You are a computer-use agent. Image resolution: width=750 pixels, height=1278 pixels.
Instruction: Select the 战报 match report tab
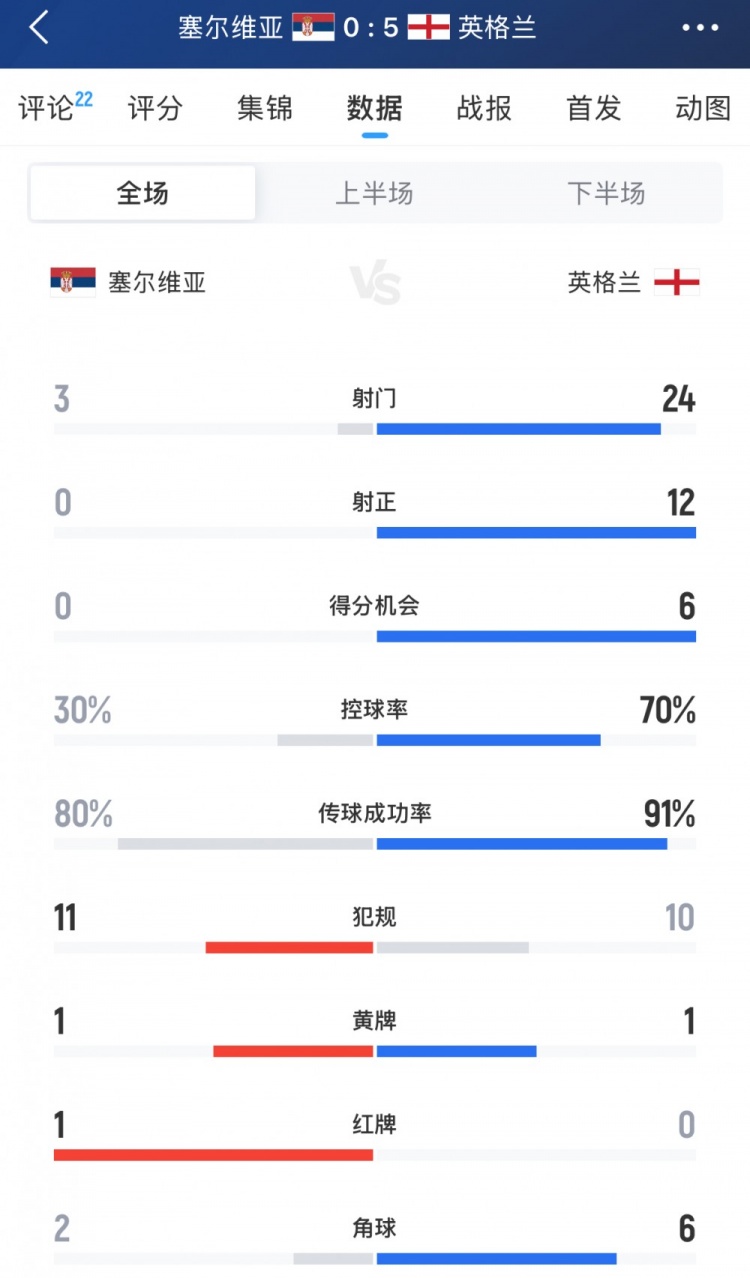[x=484, y=108]
